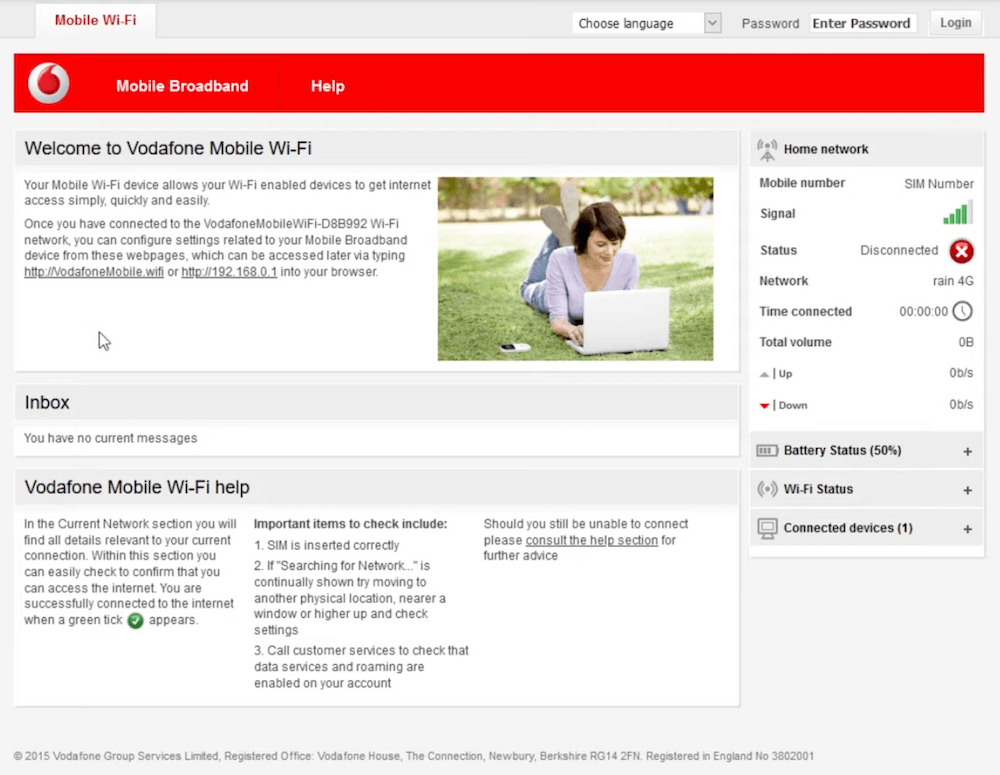Follow the consult the help section link
The image size is (1000, 775).
pyautogui.click(x=591, y=540)
